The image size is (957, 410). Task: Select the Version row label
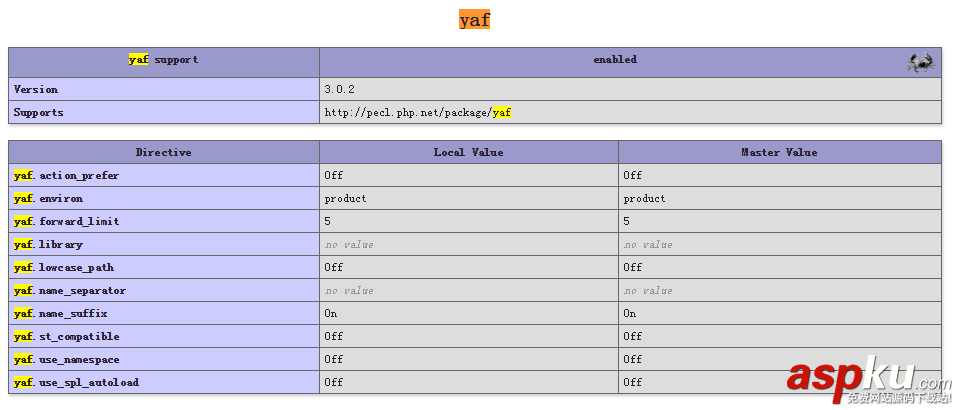[x=36, y=90]
